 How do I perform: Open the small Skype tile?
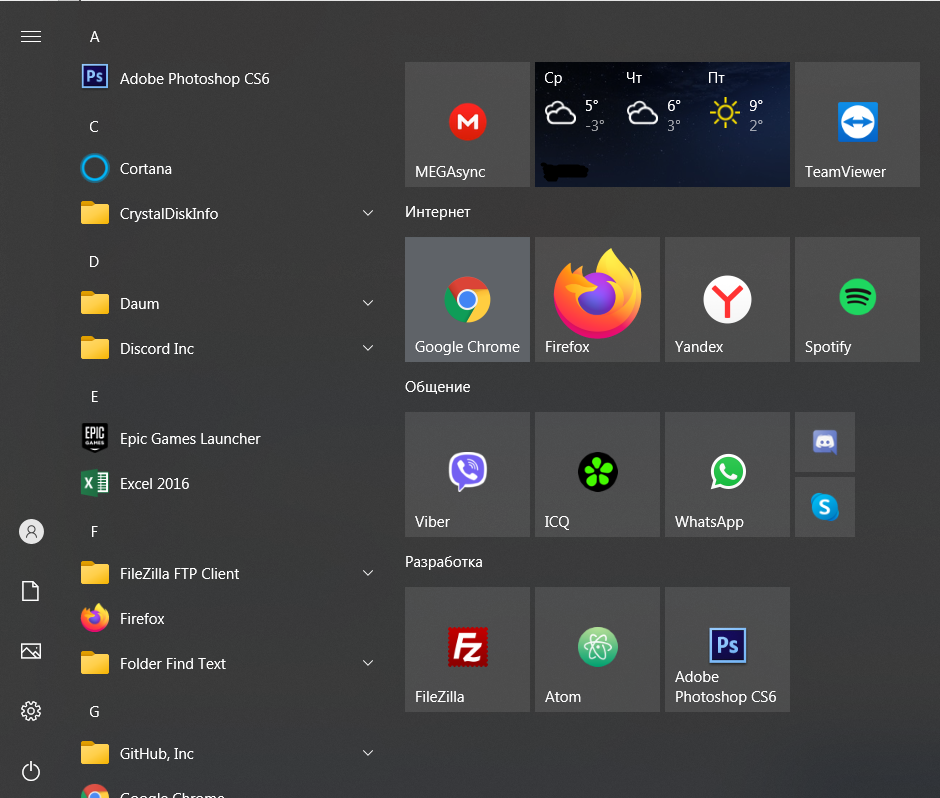pyautogui.click(x=825, y=507)
